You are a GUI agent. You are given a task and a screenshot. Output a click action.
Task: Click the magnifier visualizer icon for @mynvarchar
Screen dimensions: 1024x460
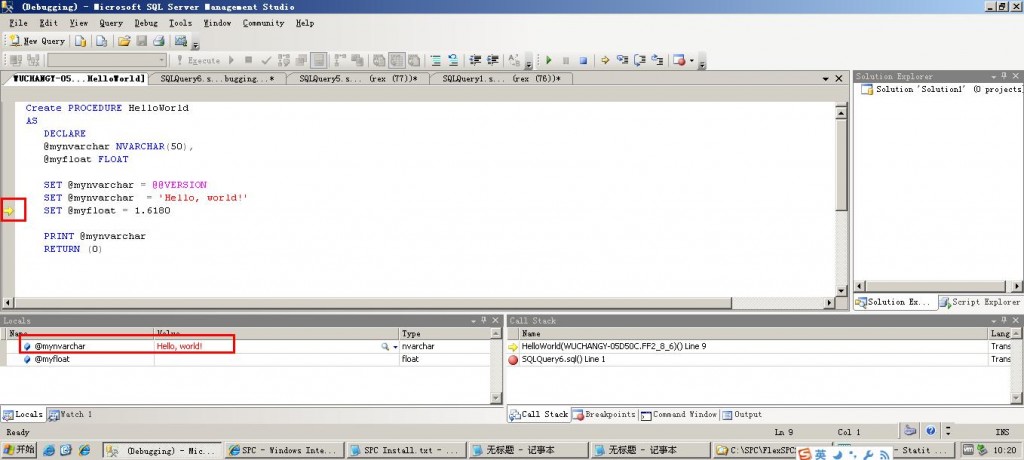[385, 347]
